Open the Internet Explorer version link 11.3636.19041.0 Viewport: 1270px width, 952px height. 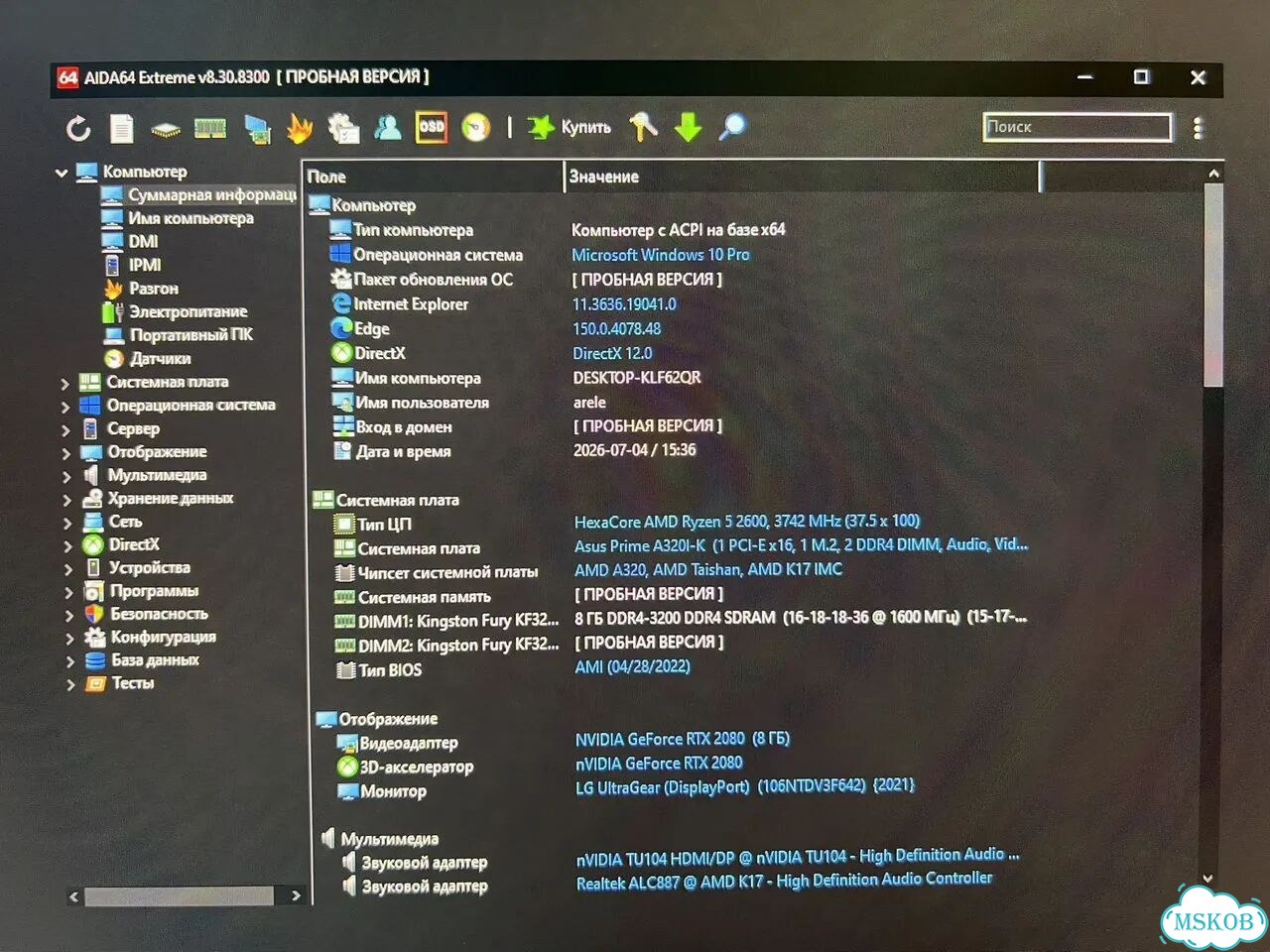624,304
